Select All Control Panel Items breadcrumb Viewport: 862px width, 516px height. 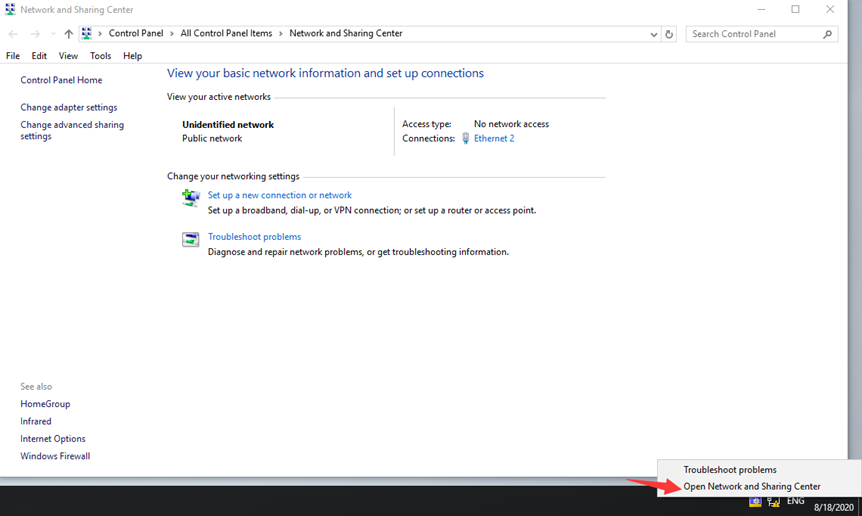pos(226,34)
